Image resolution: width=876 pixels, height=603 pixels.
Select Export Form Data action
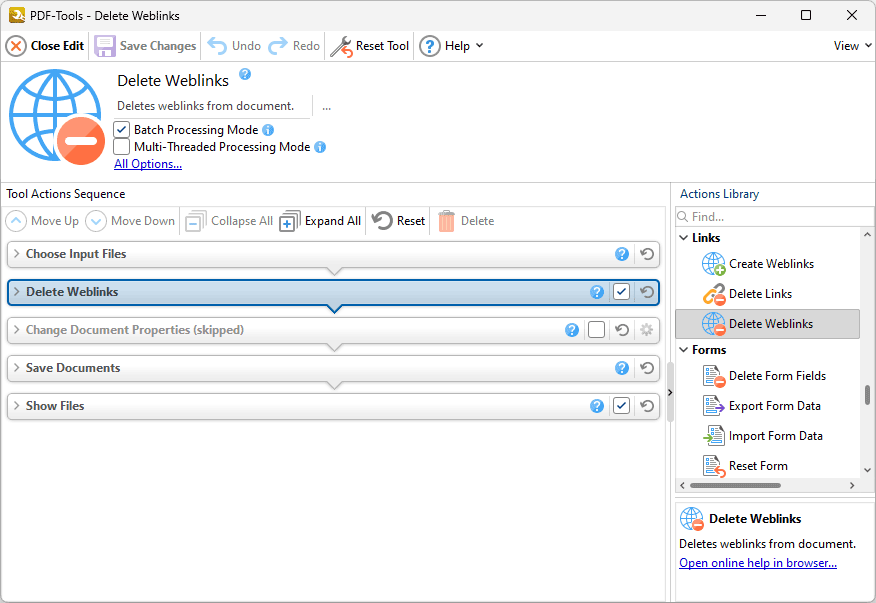(x=767, y=406)
